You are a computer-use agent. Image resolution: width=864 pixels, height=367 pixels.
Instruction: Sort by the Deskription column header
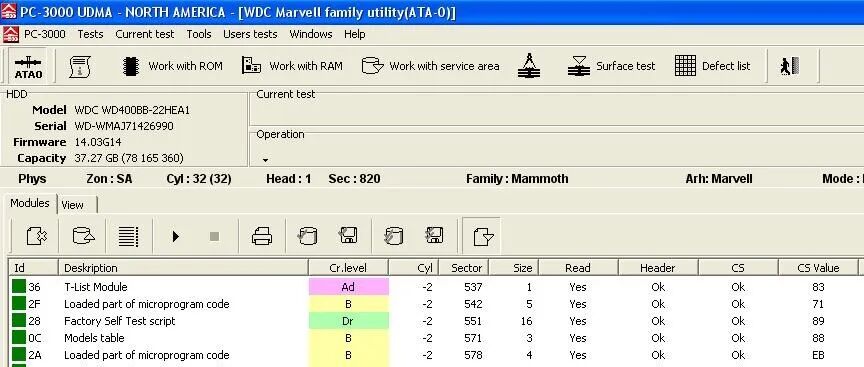[x=183, y=268]
